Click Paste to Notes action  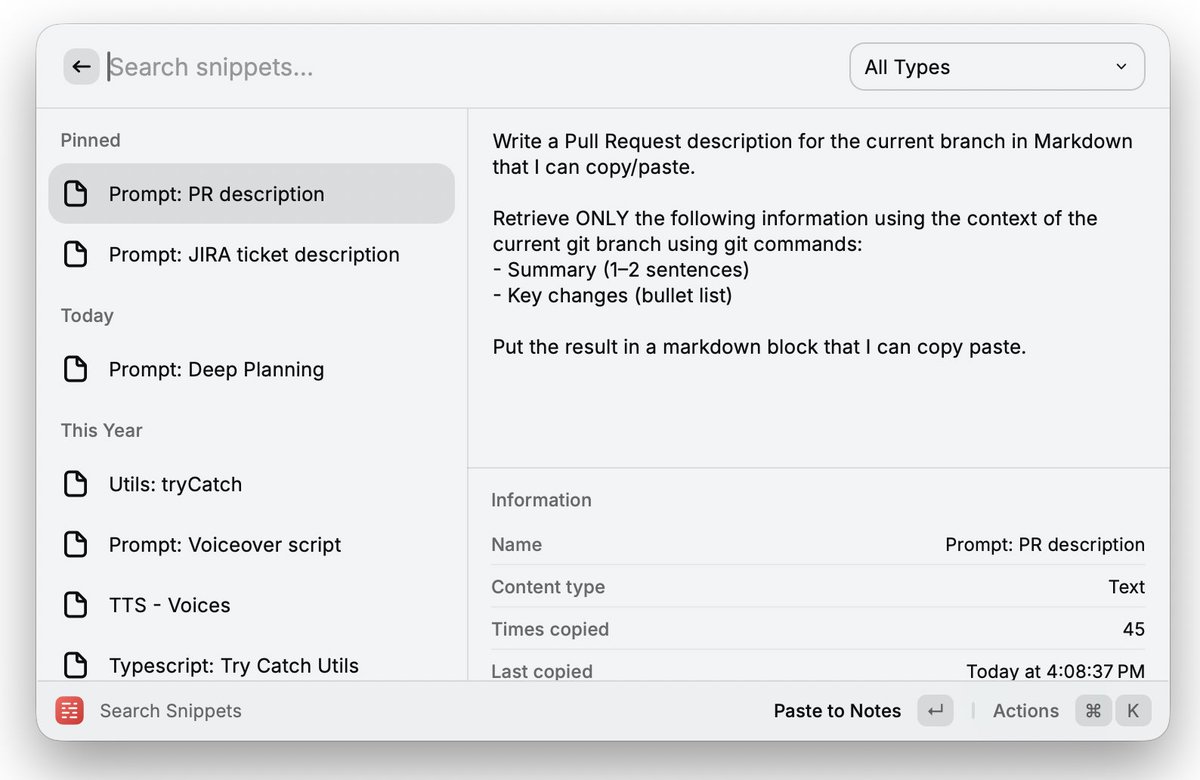[x=837, y=711]
